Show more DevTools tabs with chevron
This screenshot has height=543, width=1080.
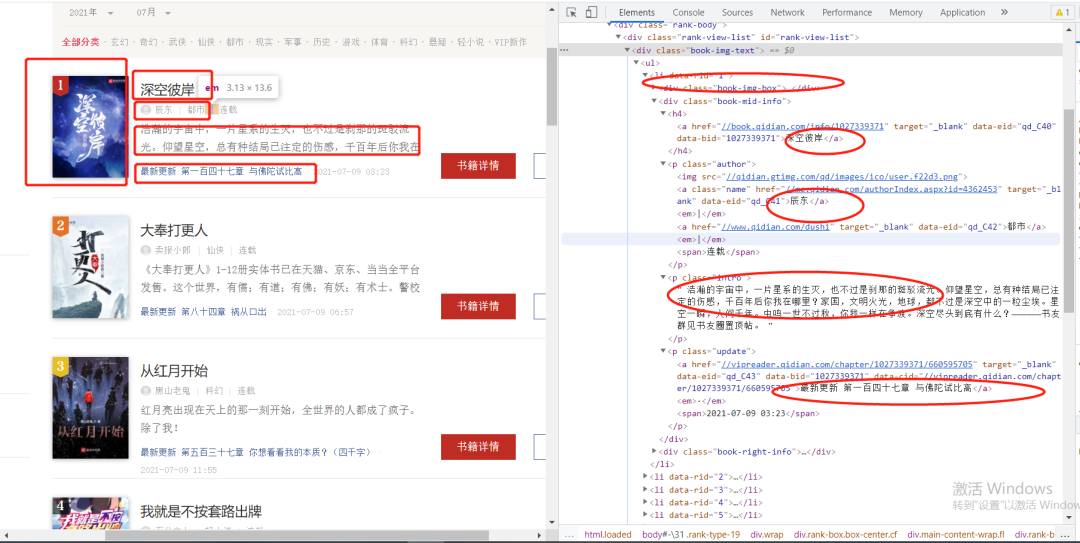[1004, 12]
